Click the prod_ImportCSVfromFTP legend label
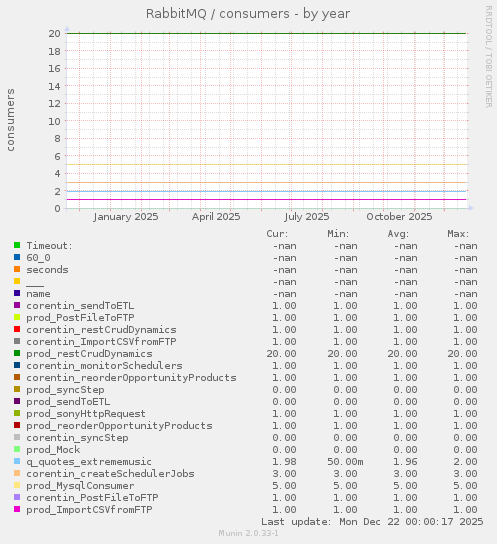The height and width of the screenshot is (544, 497). tap(89, 510)
